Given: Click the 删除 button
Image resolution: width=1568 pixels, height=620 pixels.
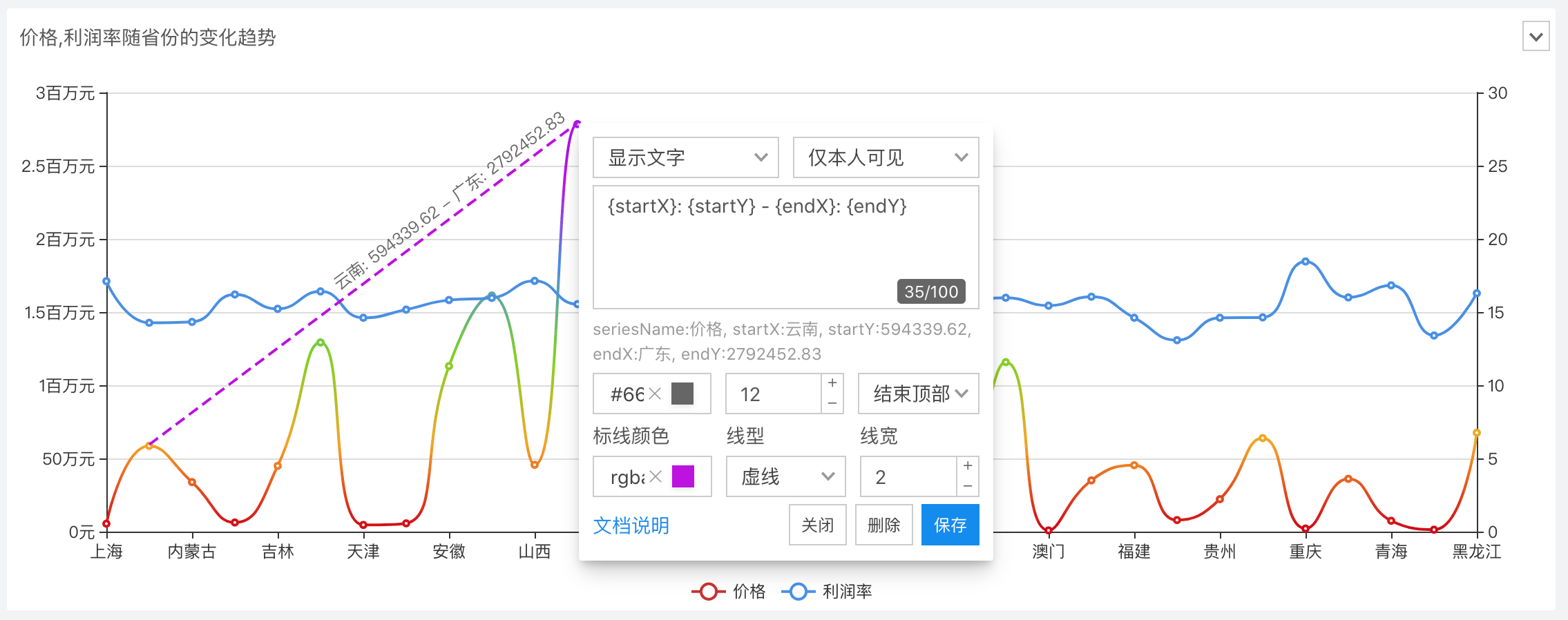Looking at the screenshot, I should pyautogui.click(x=883, y=525).
